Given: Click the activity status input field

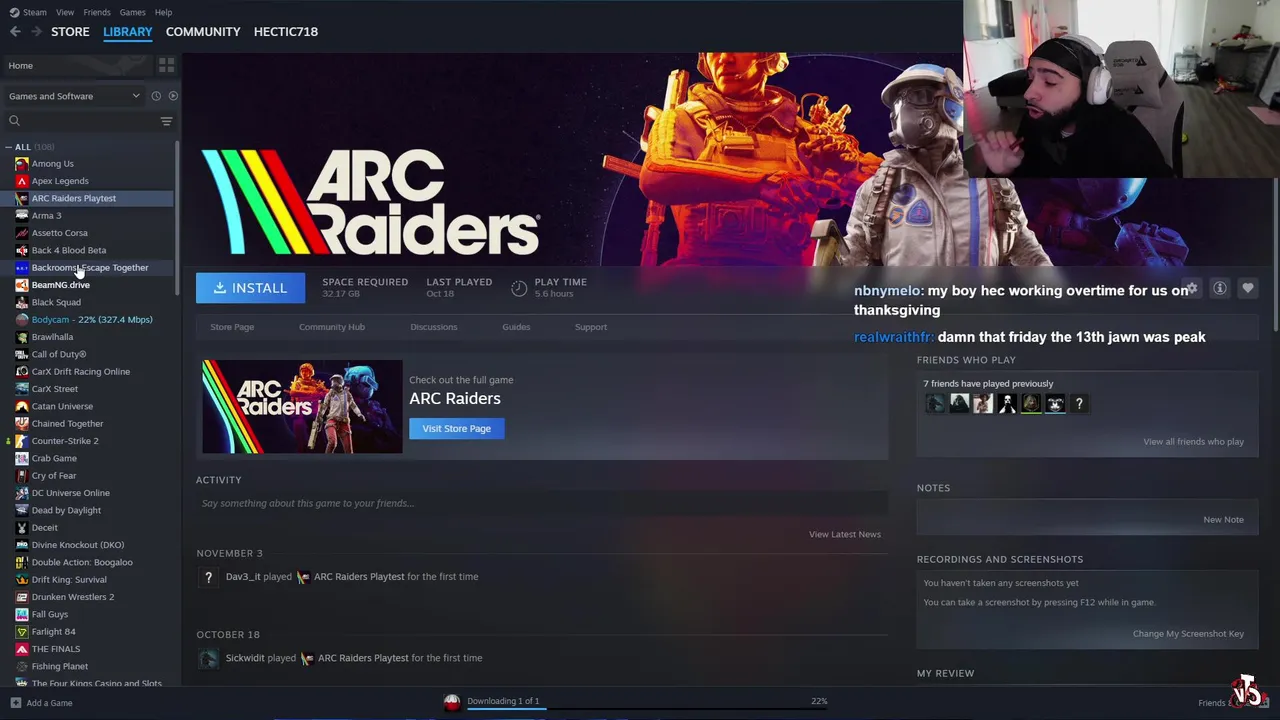Looking at the screenshot, I should [541, 503].
